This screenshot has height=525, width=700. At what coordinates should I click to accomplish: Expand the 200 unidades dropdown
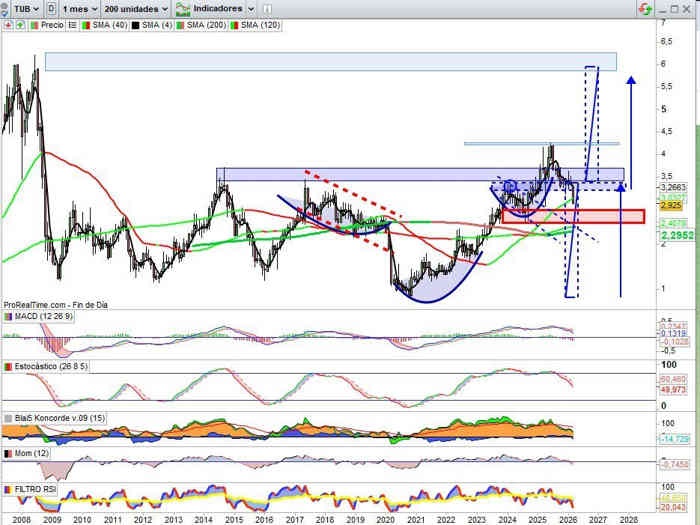point(135,8)
